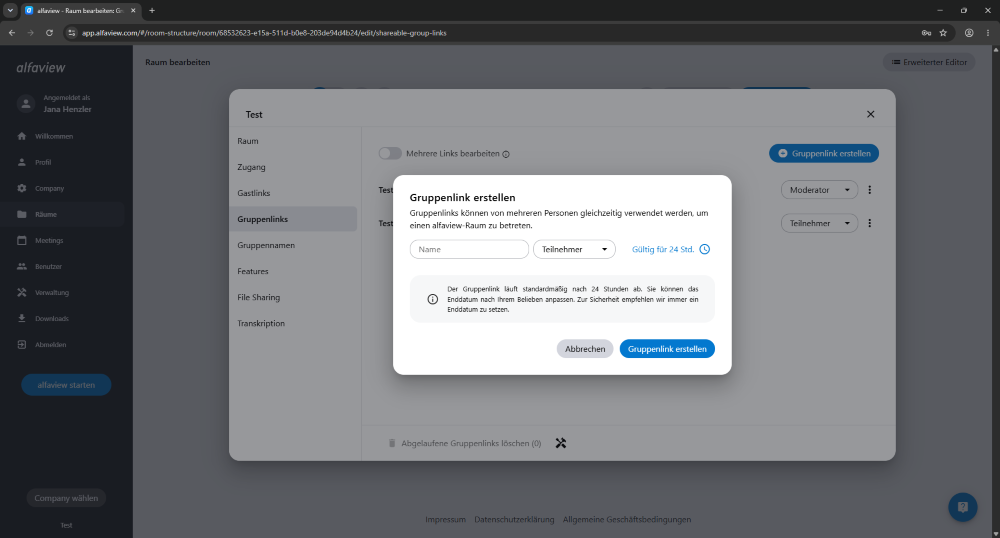Open options menu for Teilnehmer link row
The height and width of the screenshot is (538, 1000).
[870, 223]
